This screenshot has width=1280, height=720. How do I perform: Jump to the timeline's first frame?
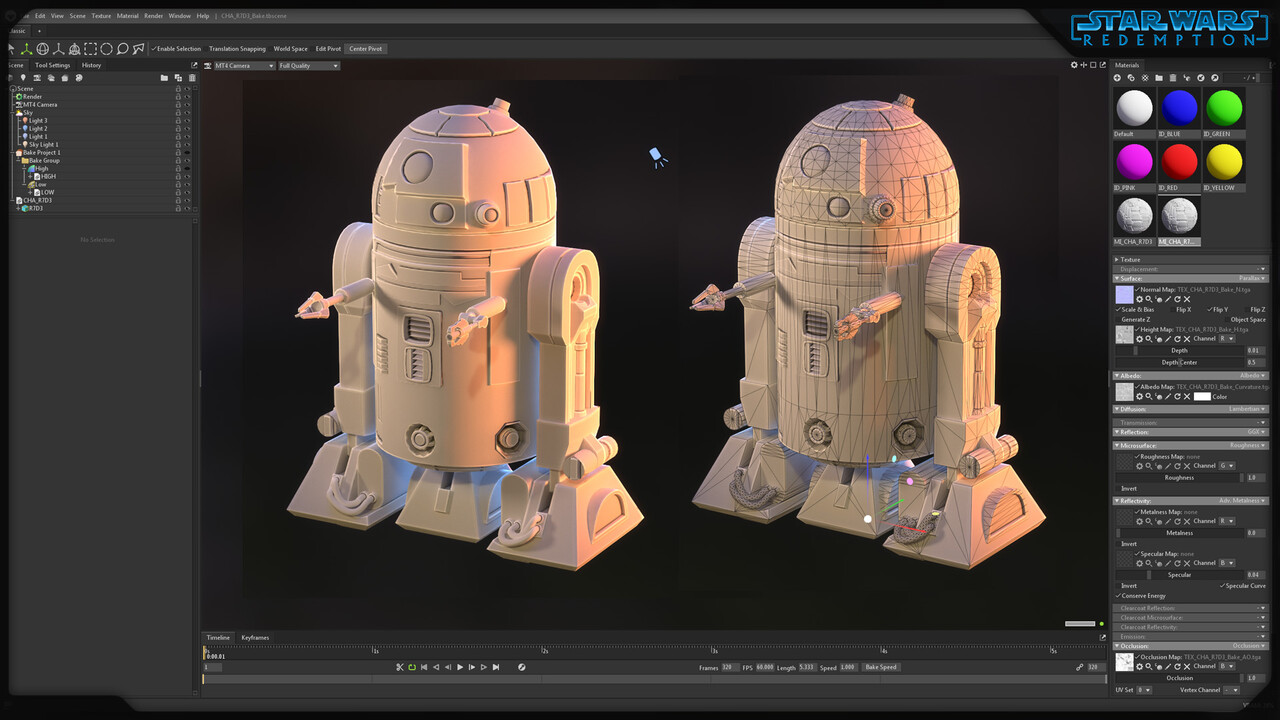tap(424, 667)
